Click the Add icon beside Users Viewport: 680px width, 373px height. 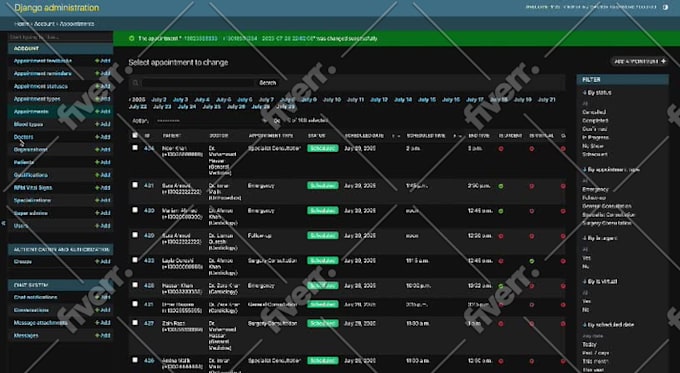coord(103,226)
